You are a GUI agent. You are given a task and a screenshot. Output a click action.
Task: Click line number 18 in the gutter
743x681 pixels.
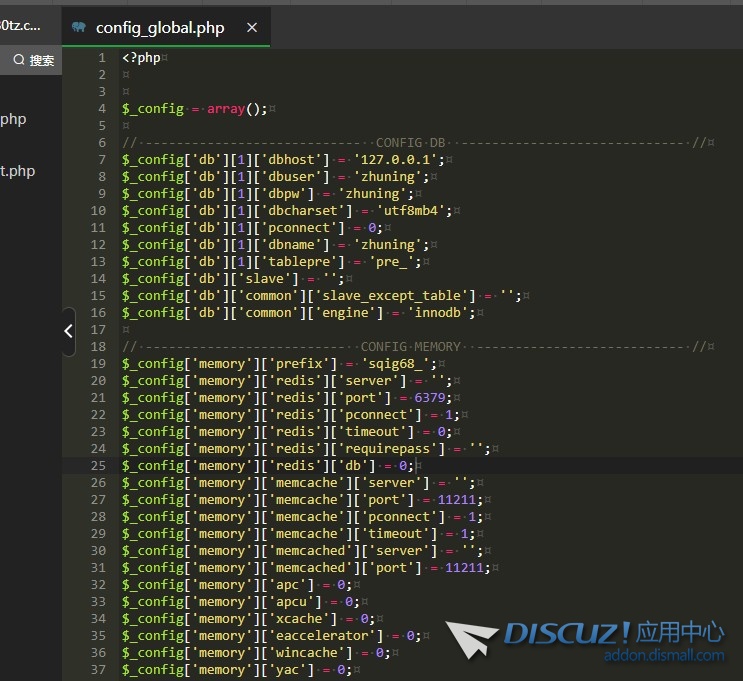pos(98,347)
